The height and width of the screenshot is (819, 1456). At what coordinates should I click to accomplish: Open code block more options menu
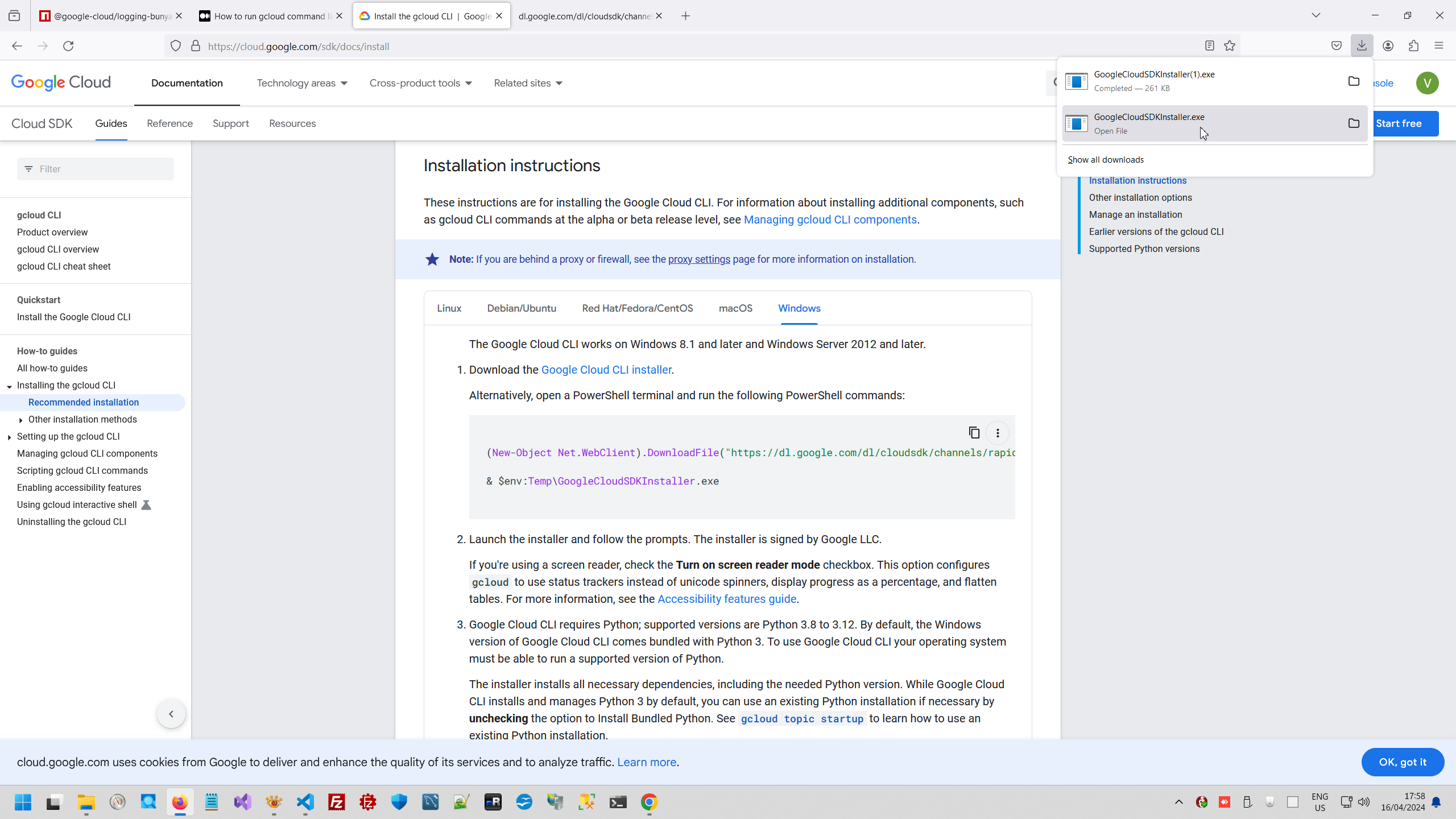[x=998, y=433]
